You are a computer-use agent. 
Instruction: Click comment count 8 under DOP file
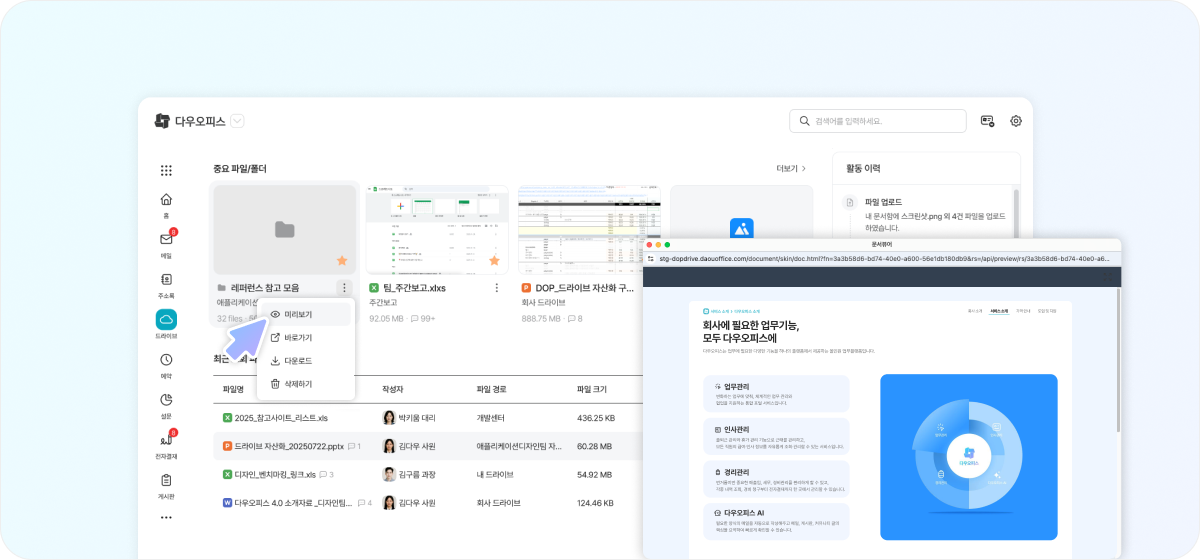575,319
